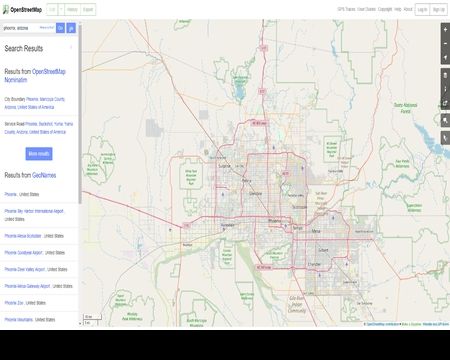Click the Surprise city label

click(224, 166)
